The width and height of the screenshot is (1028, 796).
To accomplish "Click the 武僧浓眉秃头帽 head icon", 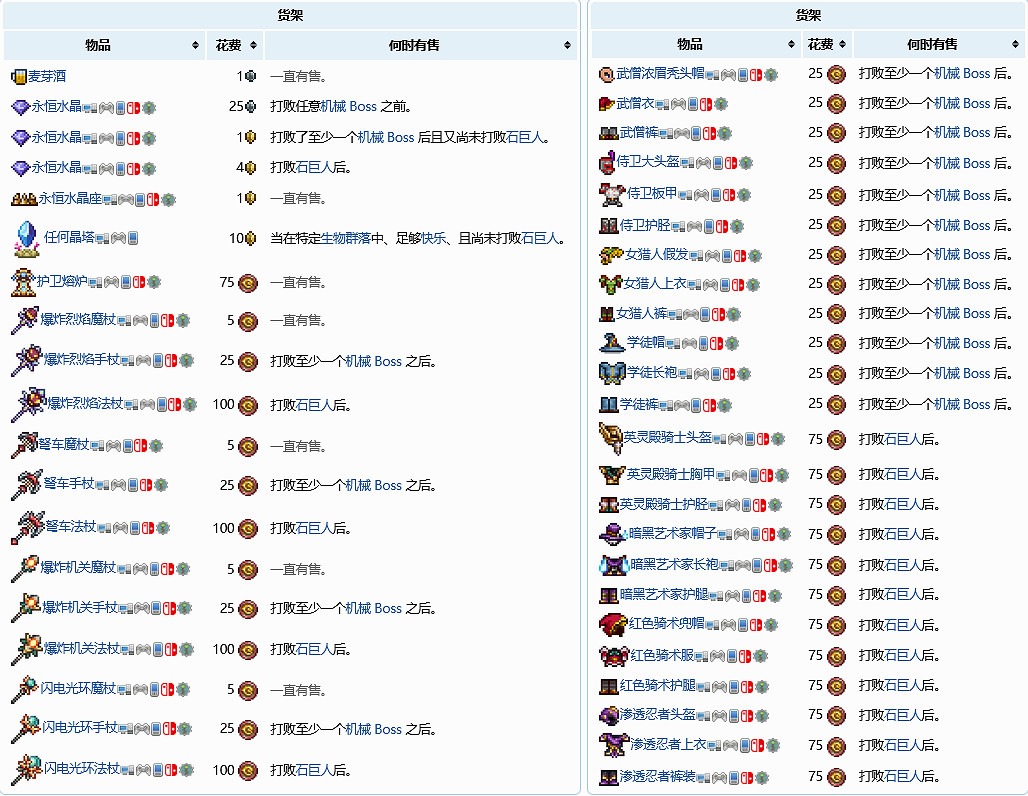I will pos(606,74).
